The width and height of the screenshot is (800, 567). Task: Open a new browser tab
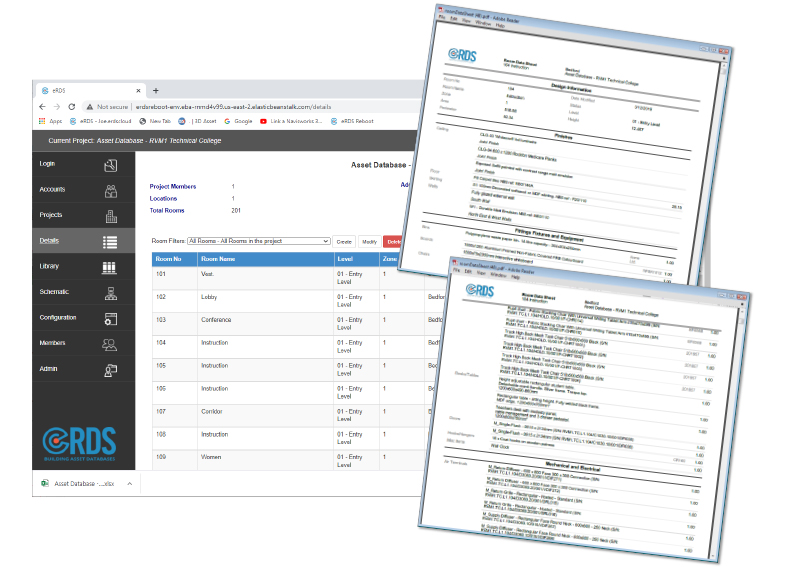(x=156, y=90)
